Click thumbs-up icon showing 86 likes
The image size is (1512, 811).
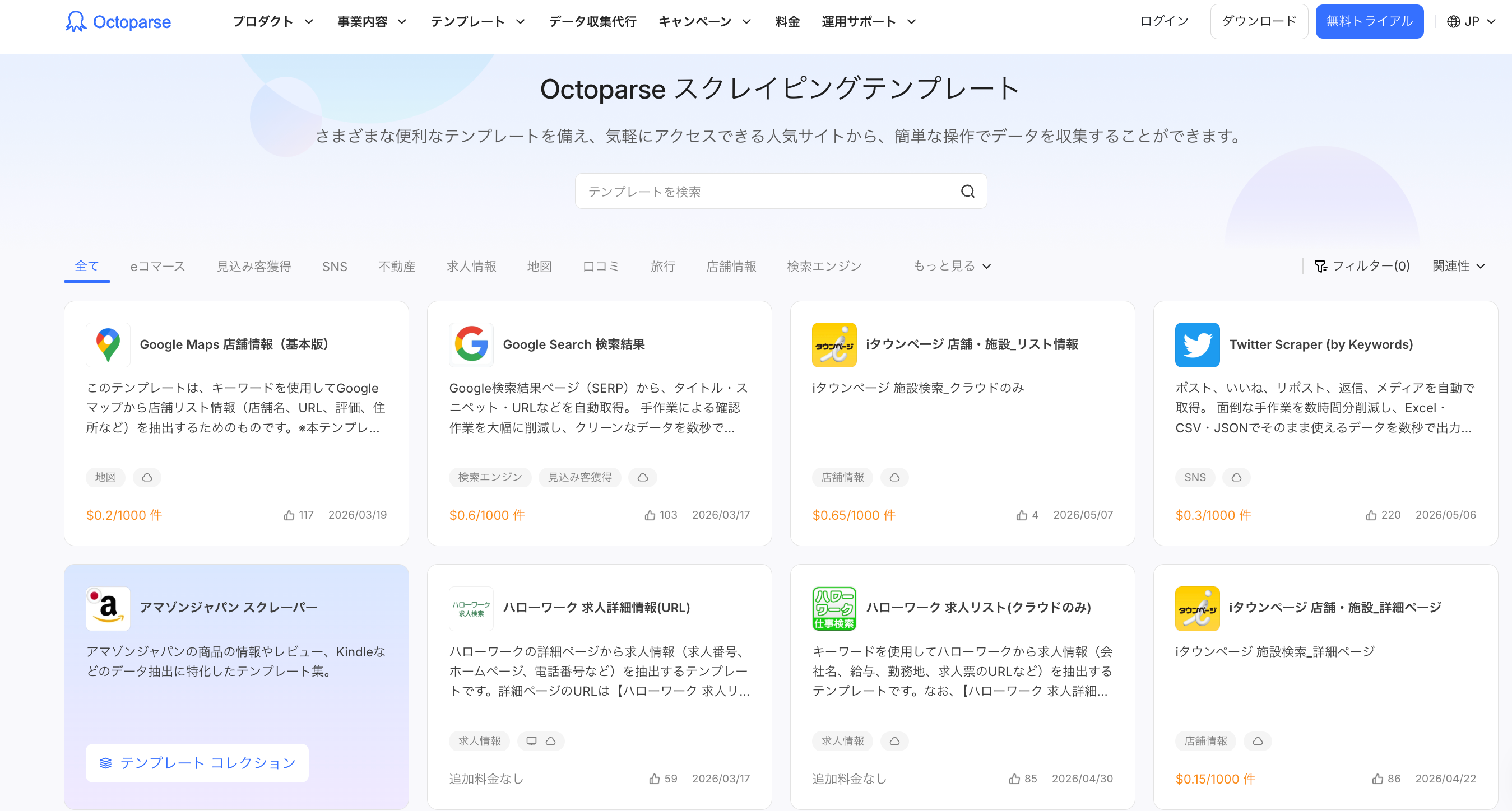click(1378, 779)
